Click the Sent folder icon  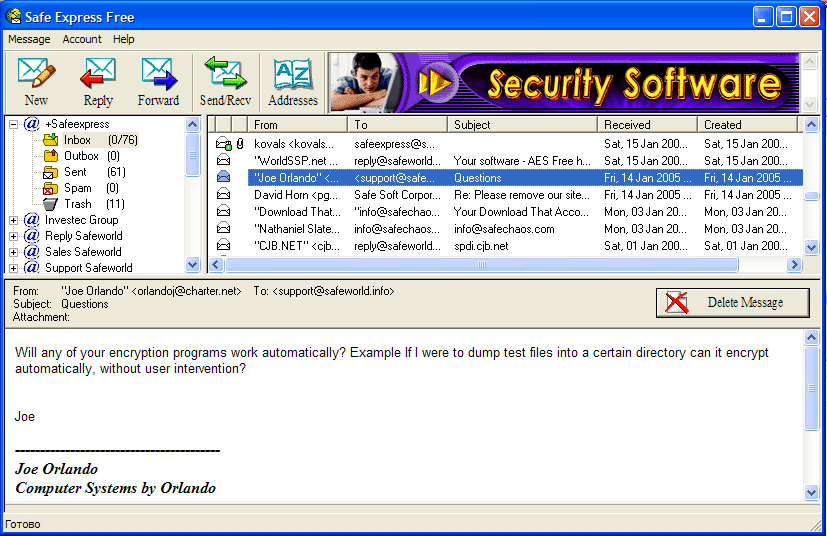[51, 172]
